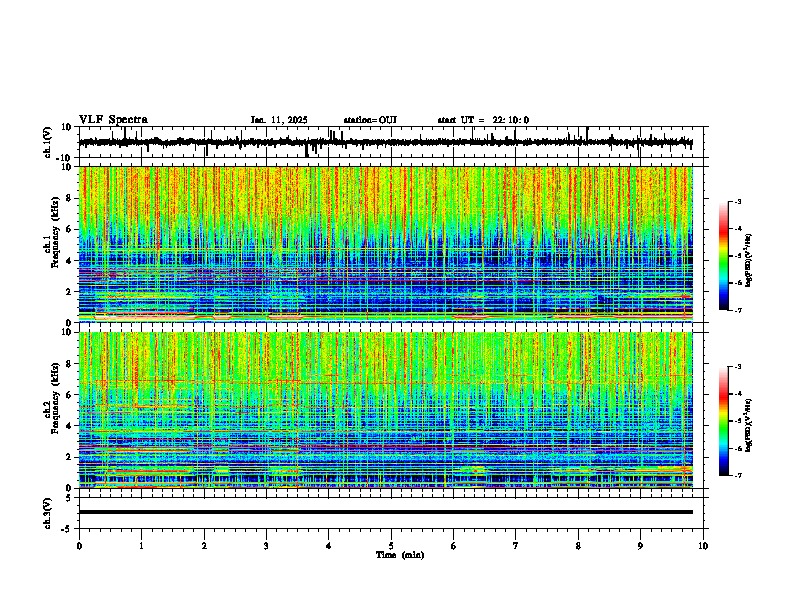Click the "9" tick on the time axis
The height and width of the screenshot is (612, 792).
click(x=640, y=546)
